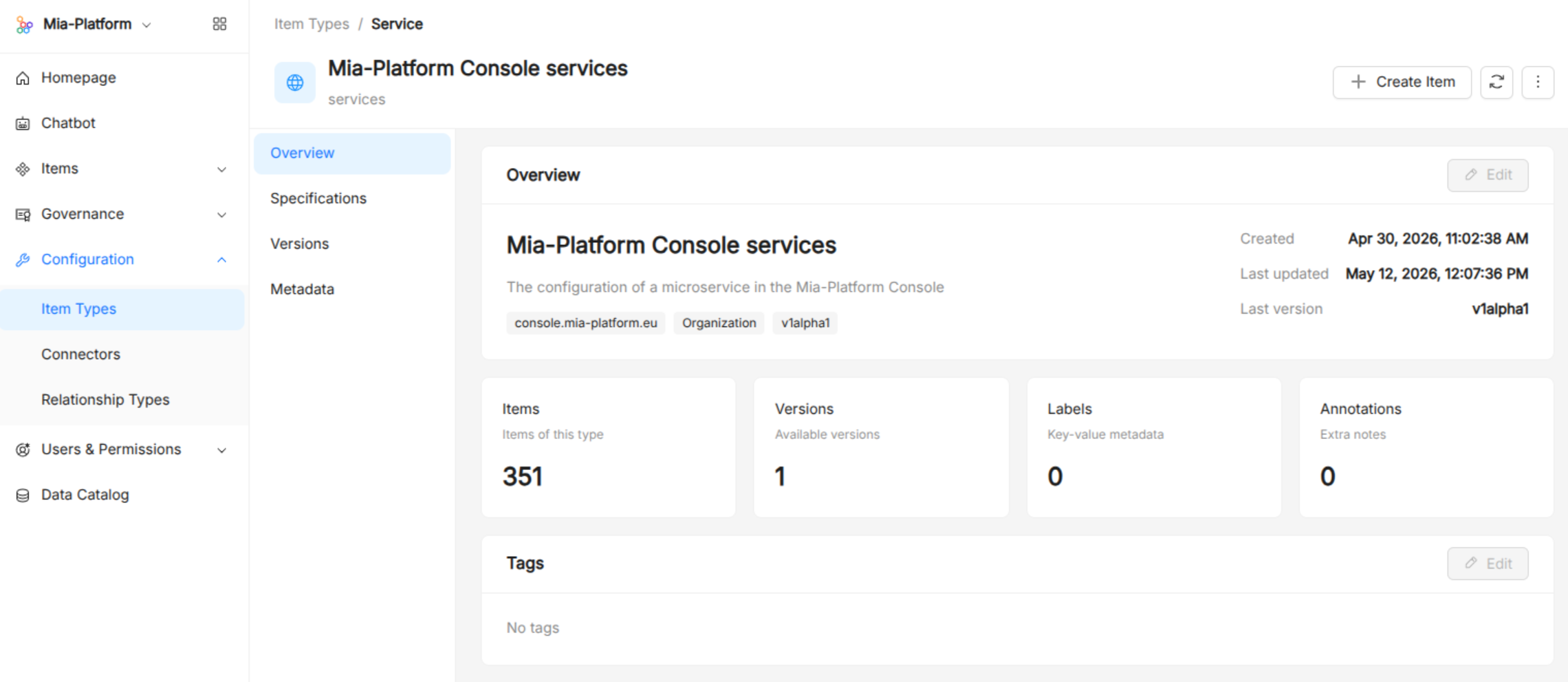Click the v1alpha1 tag chip
This screenshot has width=1568, height=682.
pyautogui.click(x=805, y=323)
